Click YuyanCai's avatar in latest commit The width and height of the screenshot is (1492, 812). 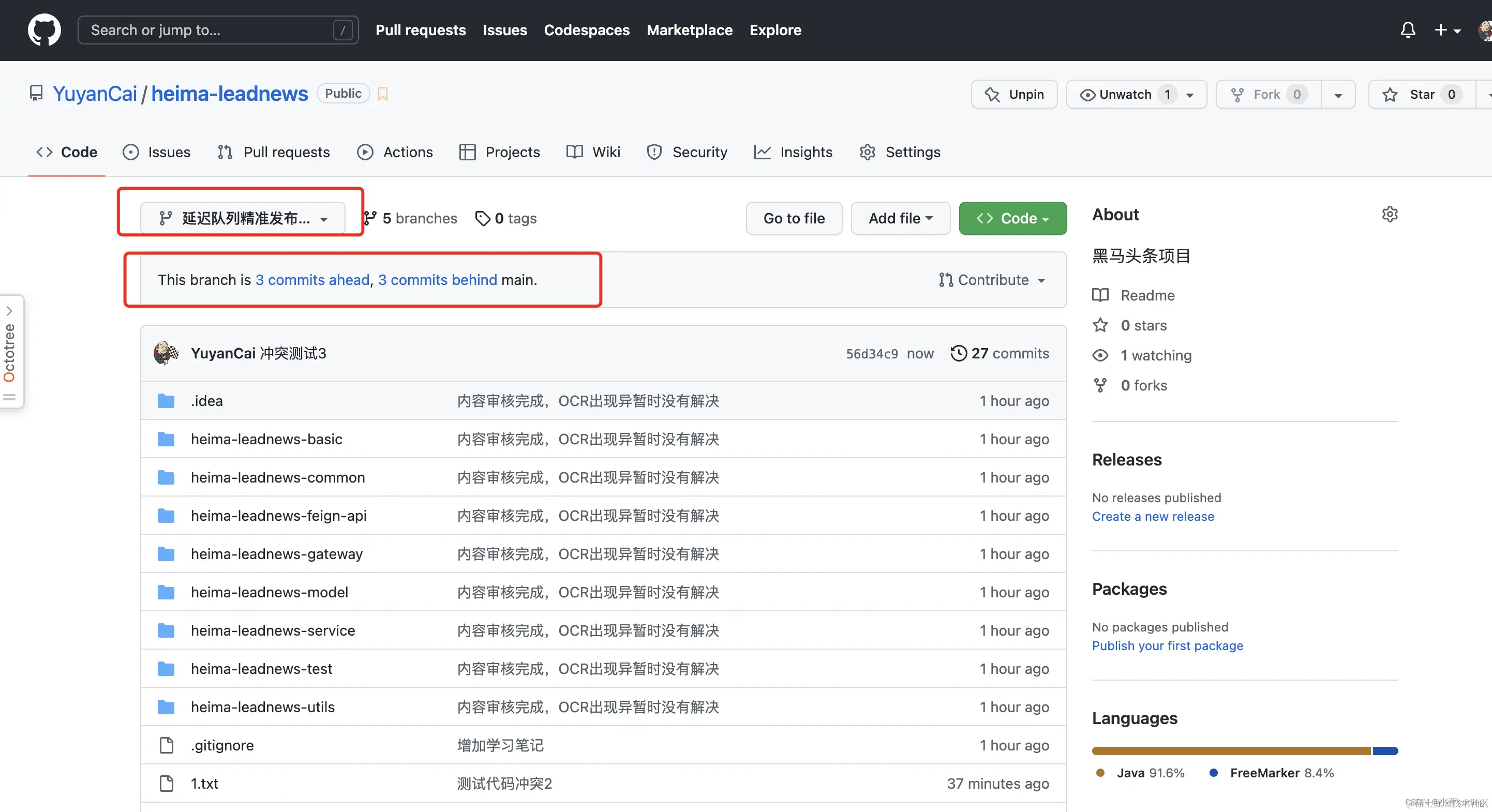pyautogui.click(x=166, y=353)
